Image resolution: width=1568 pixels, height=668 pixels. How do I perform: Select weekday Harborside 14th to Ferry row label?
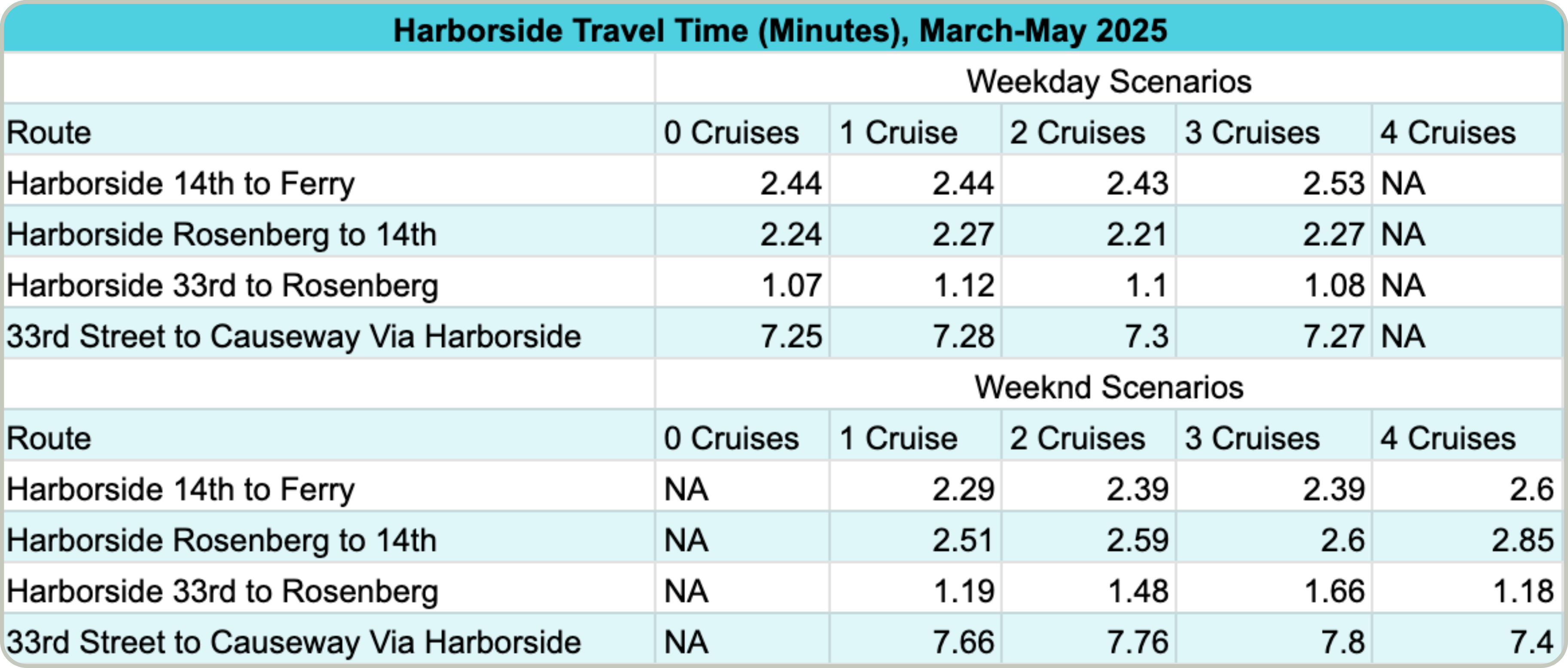click(181, 184)
